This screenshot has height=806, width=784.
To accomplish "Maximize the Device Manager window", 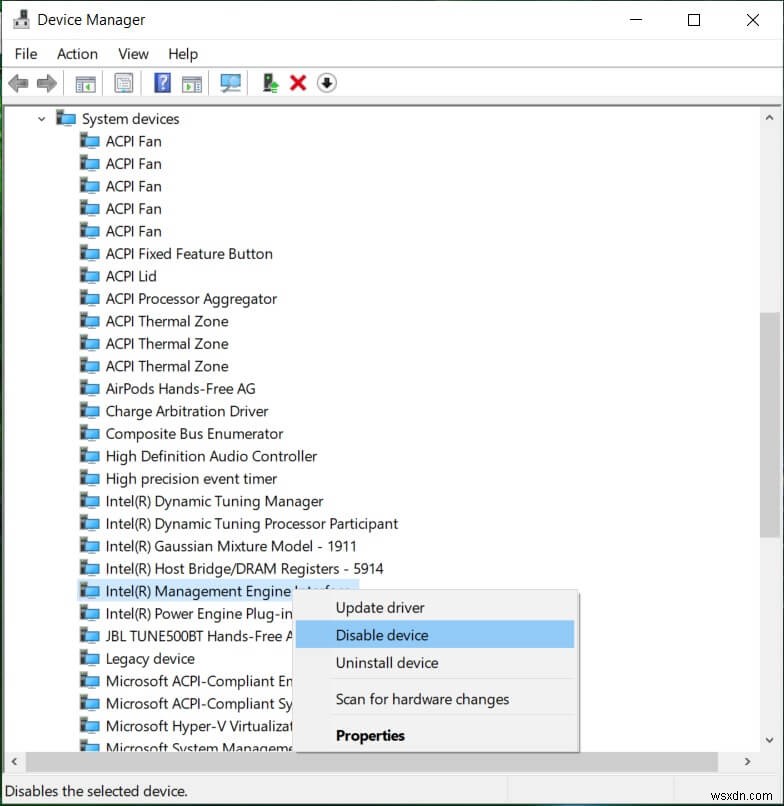I will coord(694,20).
